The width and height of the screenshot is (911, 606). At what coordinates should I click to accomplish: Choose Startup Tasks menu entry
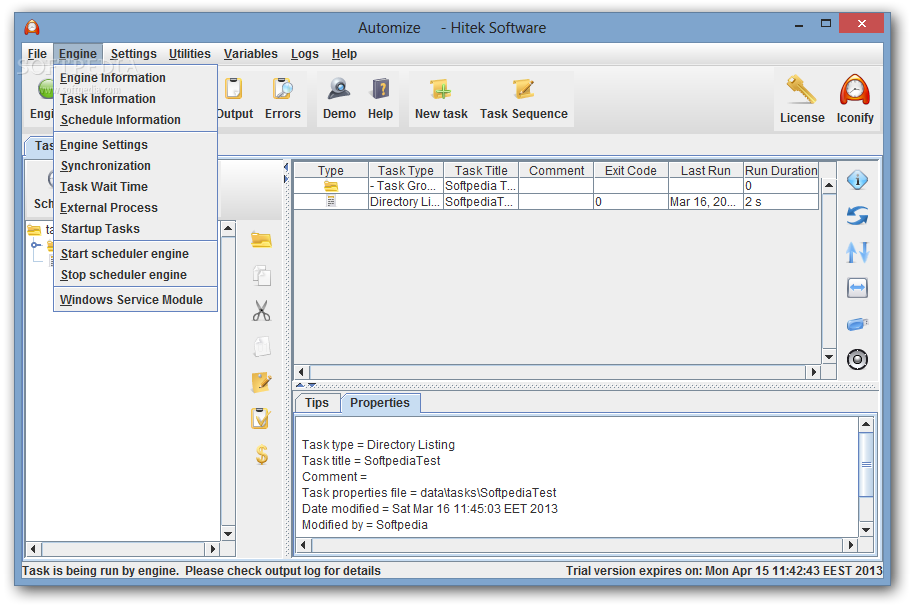[x=135, y=228]
